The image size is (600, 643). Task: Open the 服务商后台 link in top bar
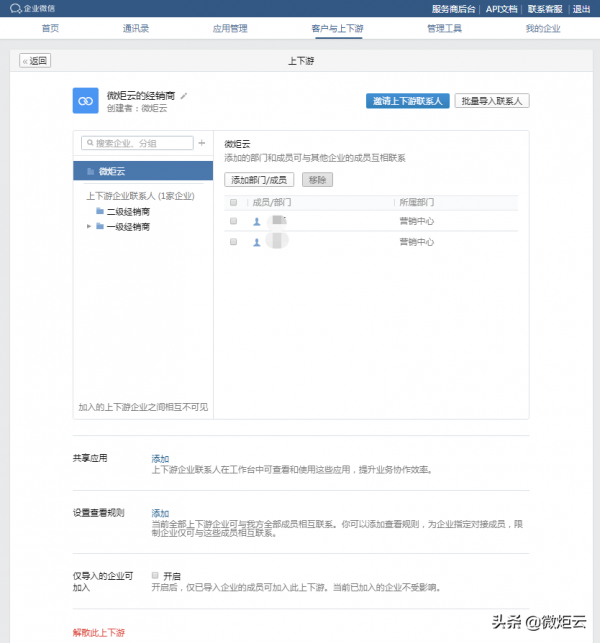453,9
